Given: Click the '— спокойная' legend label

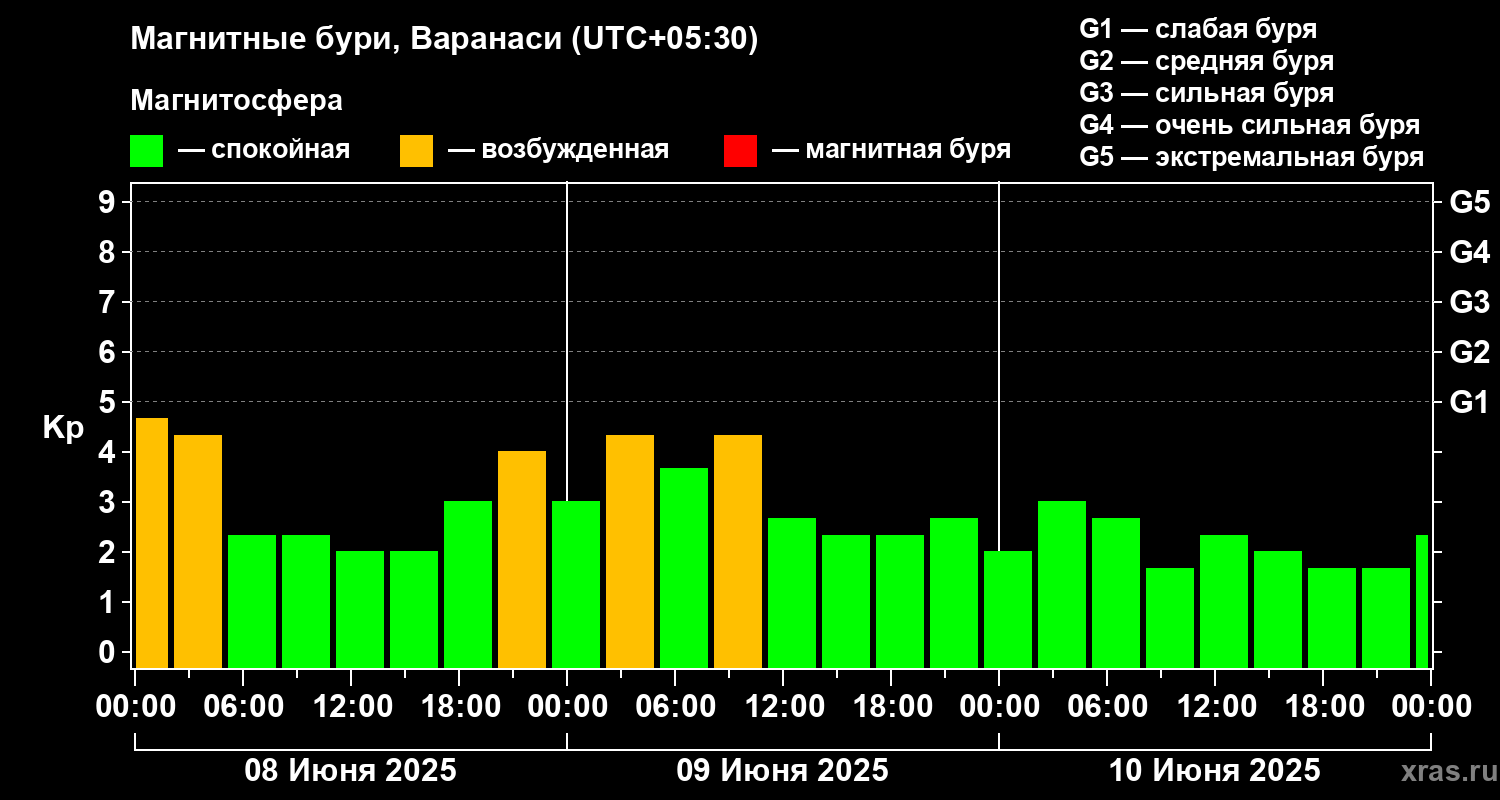Looking at the screenshot, I should pyautogui.click(x=264, y=150).
